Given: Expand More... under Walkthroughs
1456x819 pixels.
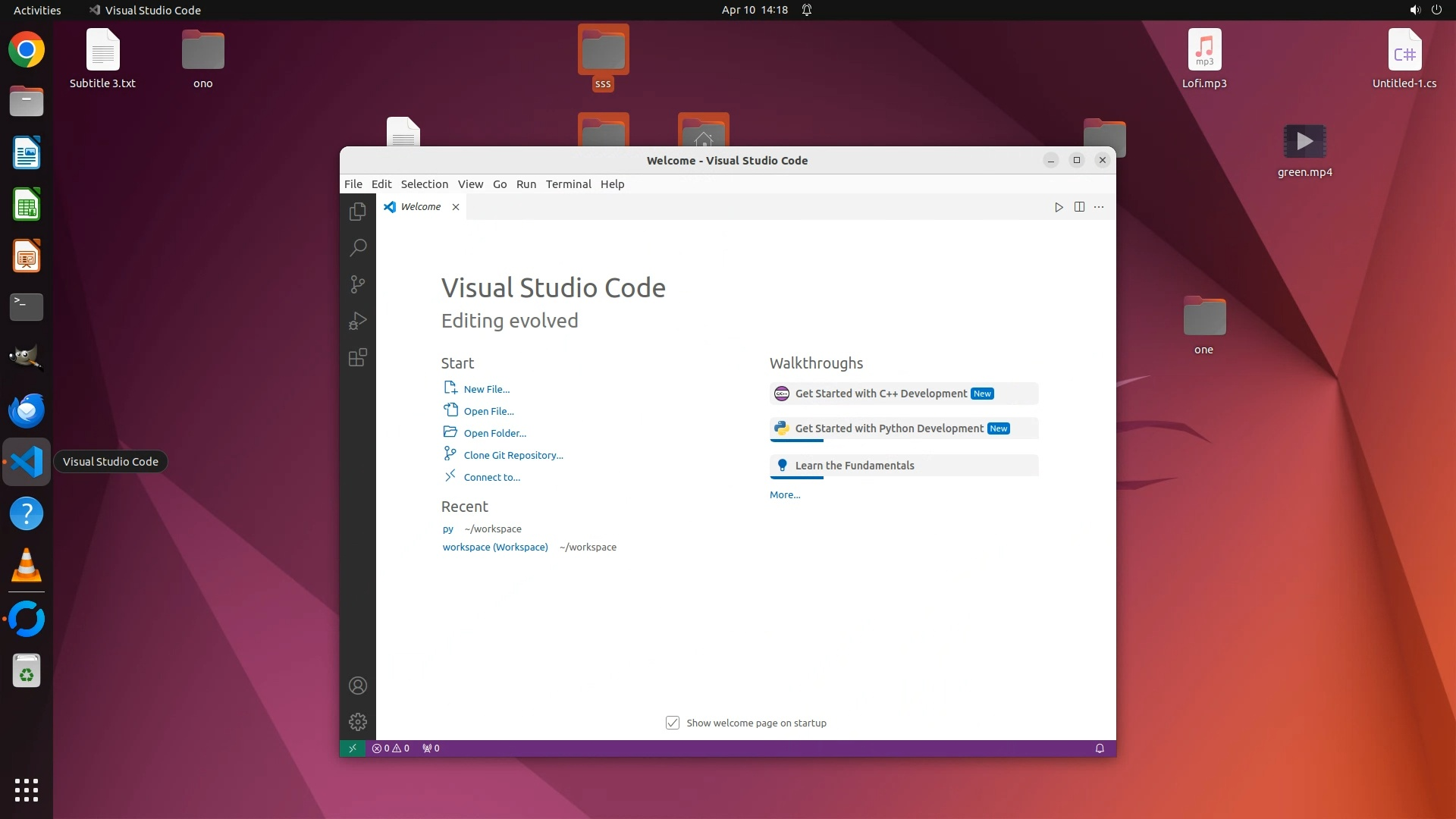Looking at the screenshot, I should pyautogui.click(x=785, y=494).
